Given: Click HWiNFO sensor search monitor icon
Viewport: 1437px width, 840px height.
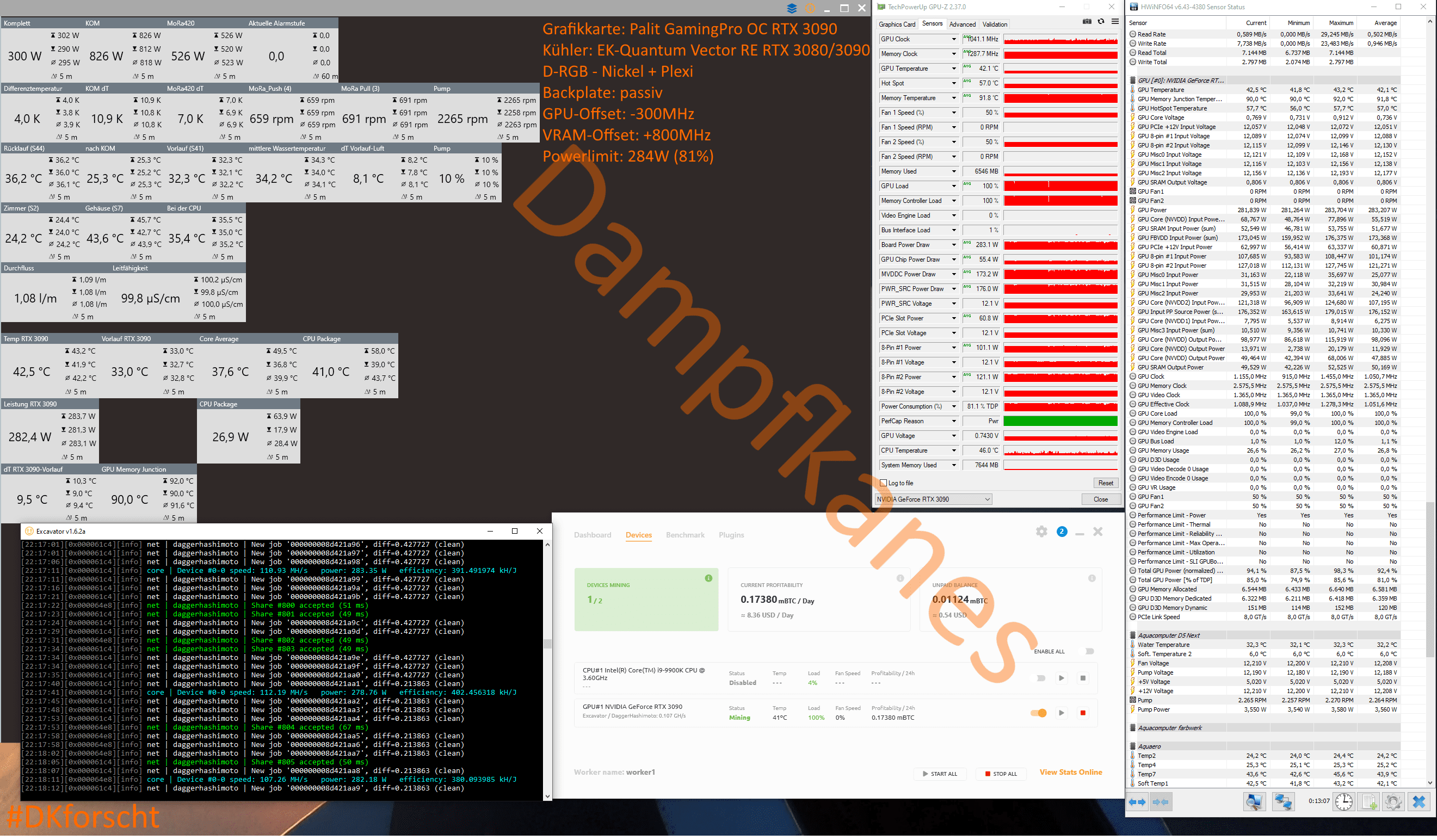Looking at the screenshot, I should pos(1254,802).
